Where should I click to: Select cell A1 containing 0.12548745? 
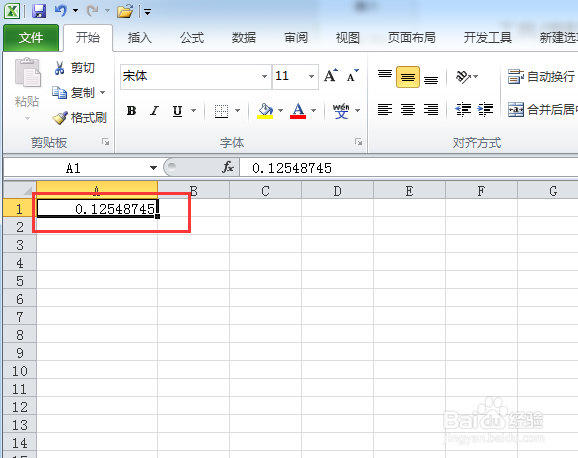tap(97, 209)
